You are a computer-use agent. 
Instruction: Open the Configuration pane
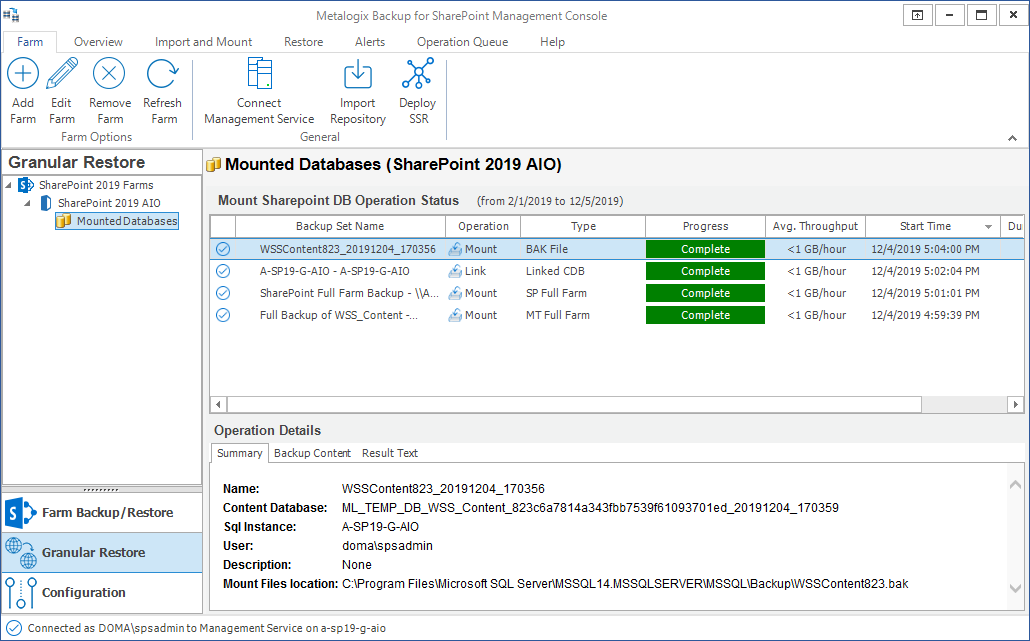[102, 592]
